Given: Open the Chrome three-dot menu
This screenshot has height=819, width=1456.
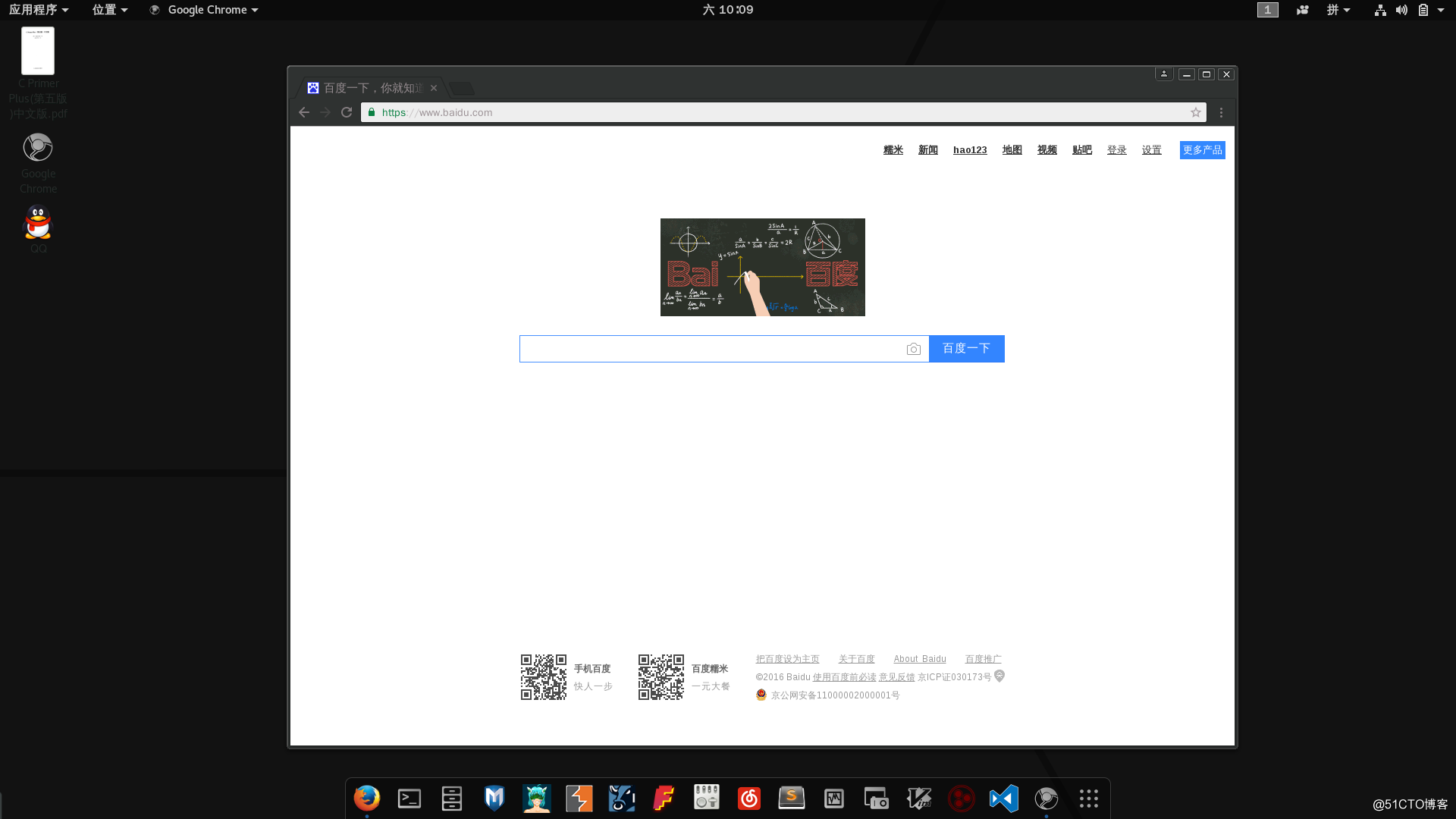Looking at the screenshot, I should pyautogui.click(x=1221, y=112).
